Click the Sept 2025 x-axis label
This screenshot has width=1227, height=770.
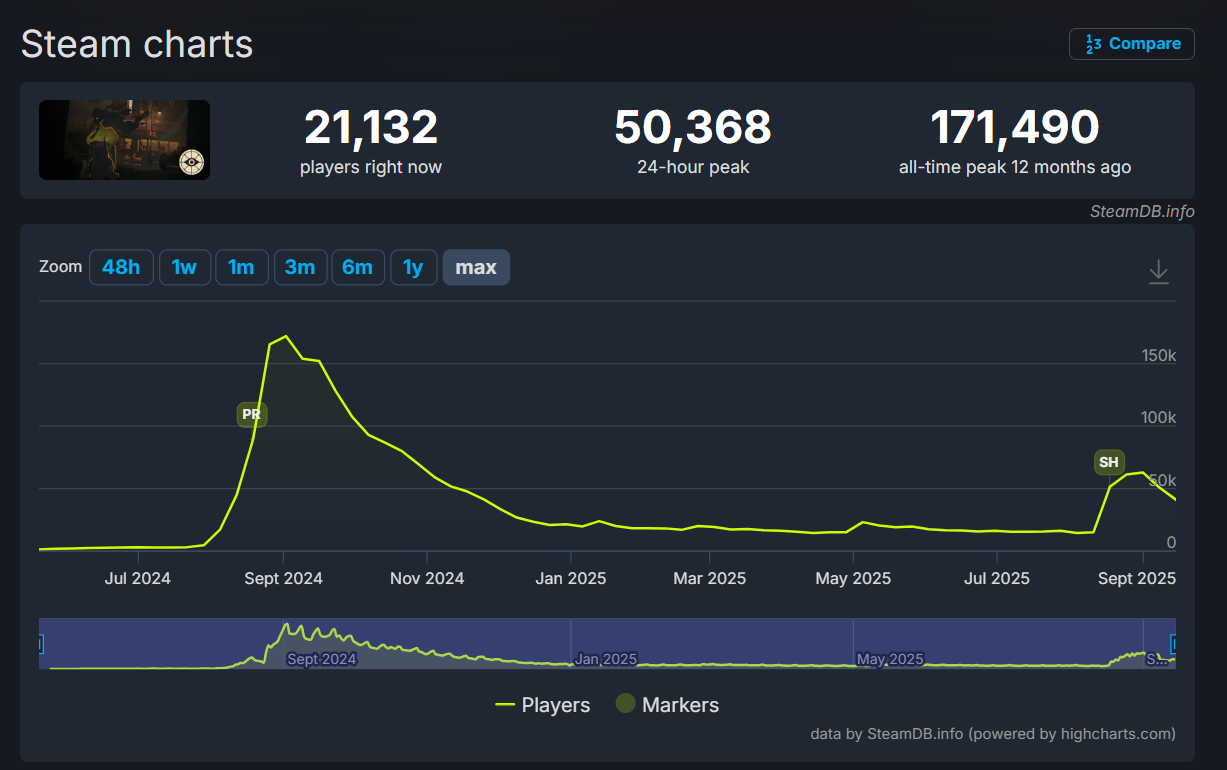point(1137,578)
